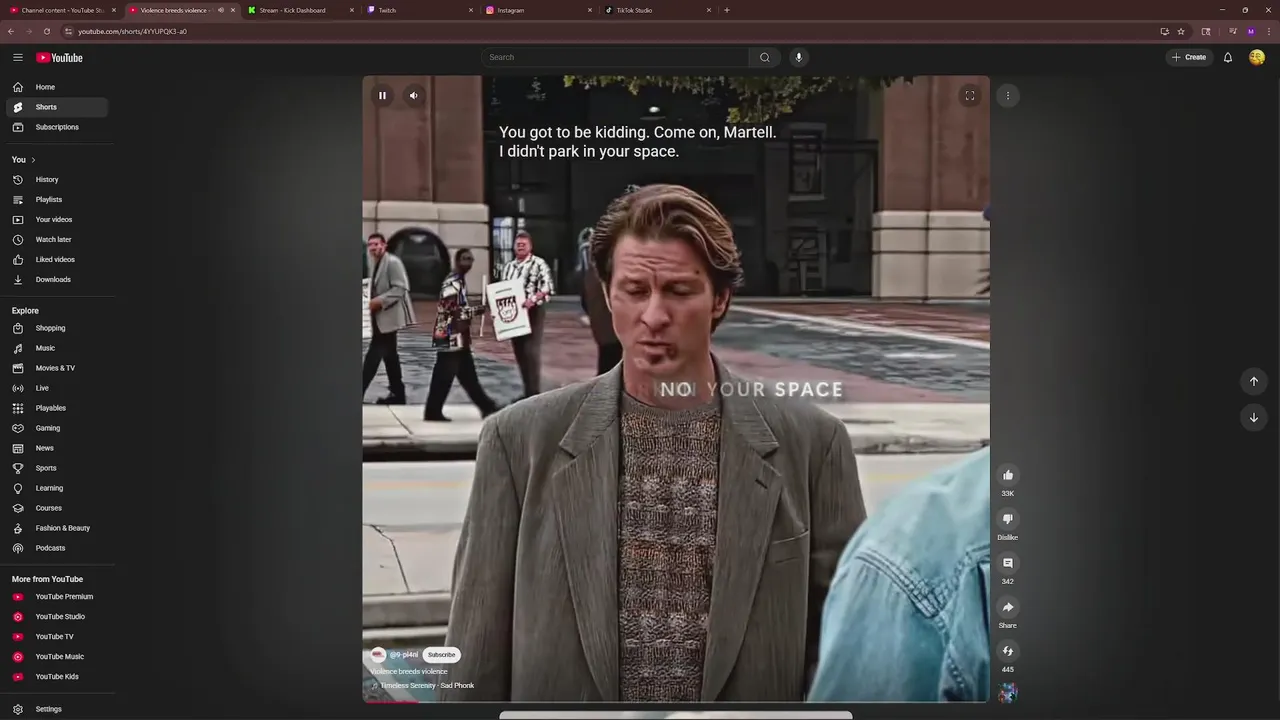The height and width of the screenshot is (720, 1280).
Task: Open the comments (342)
Action: click(1008, 563)
